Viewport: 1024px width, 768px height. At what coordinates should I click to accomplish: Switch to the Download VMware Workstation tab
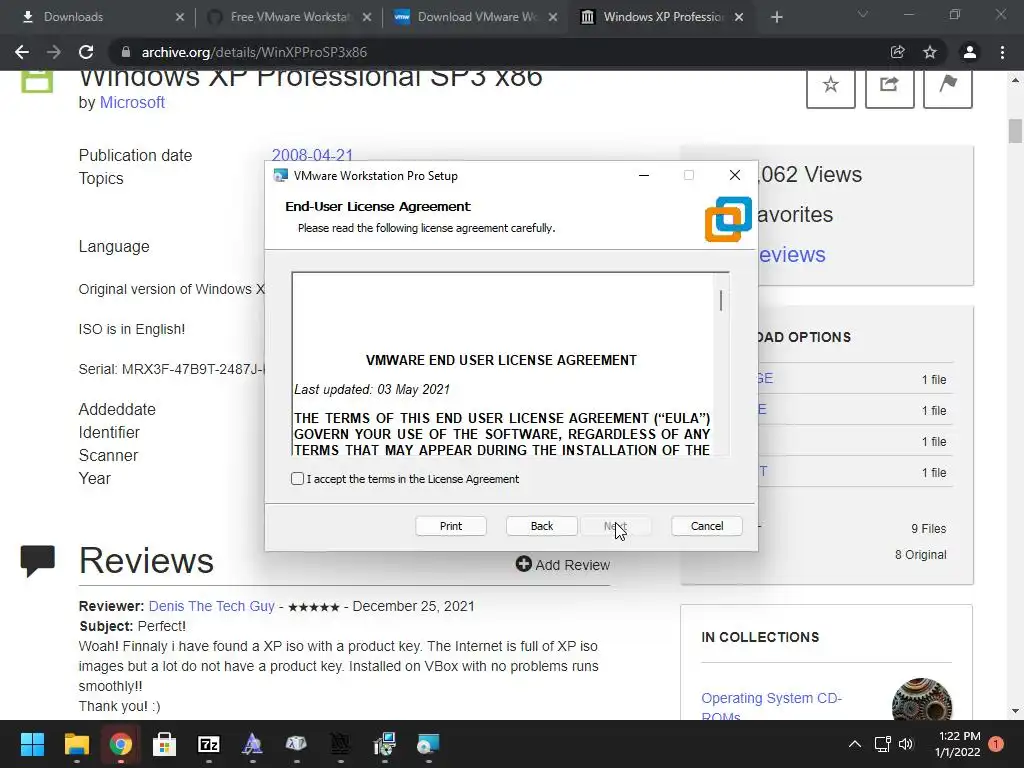pos(477,17)
